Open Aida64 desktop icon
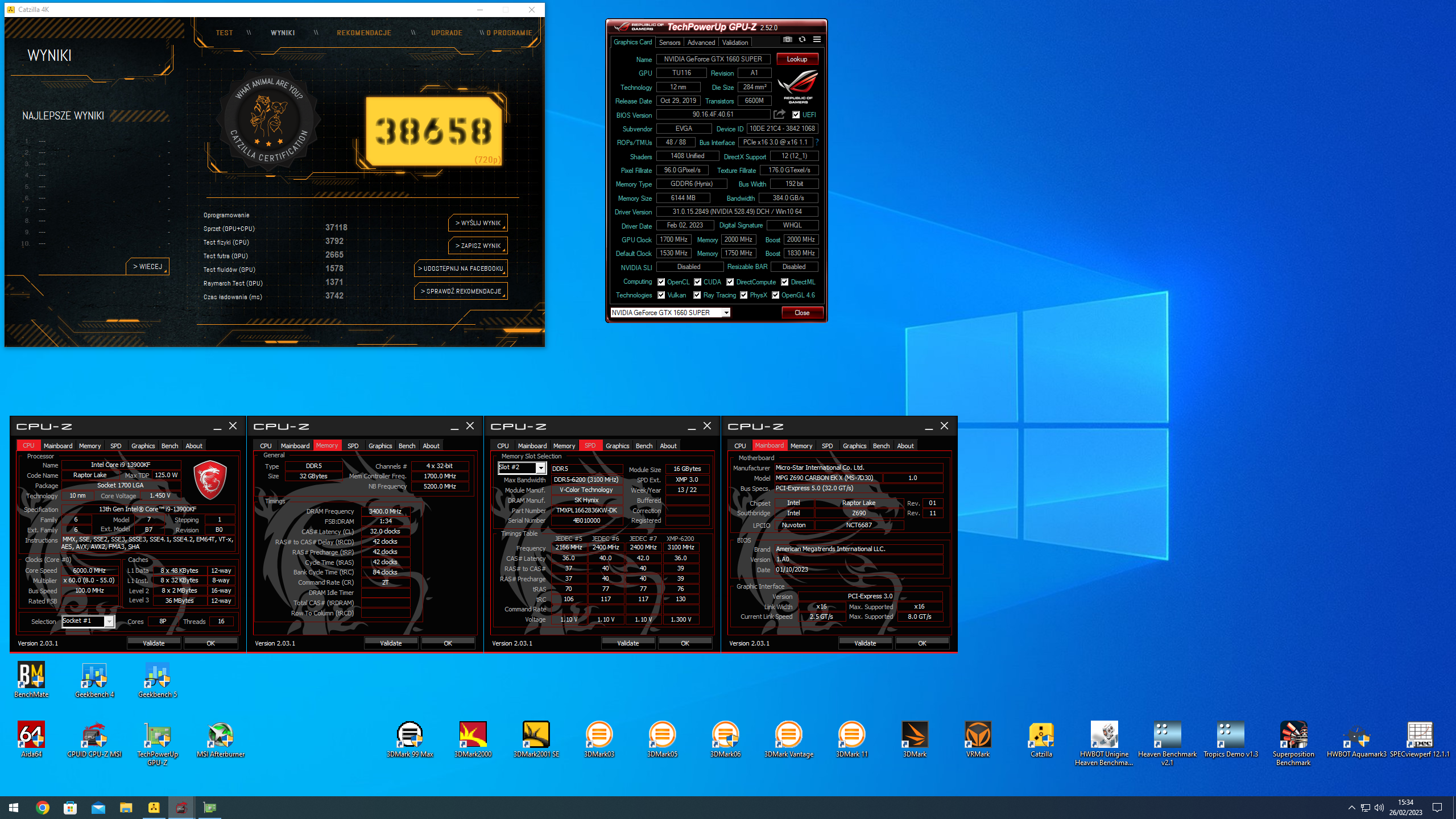Viewport: 1456px width, 819px height. (31, 739)
